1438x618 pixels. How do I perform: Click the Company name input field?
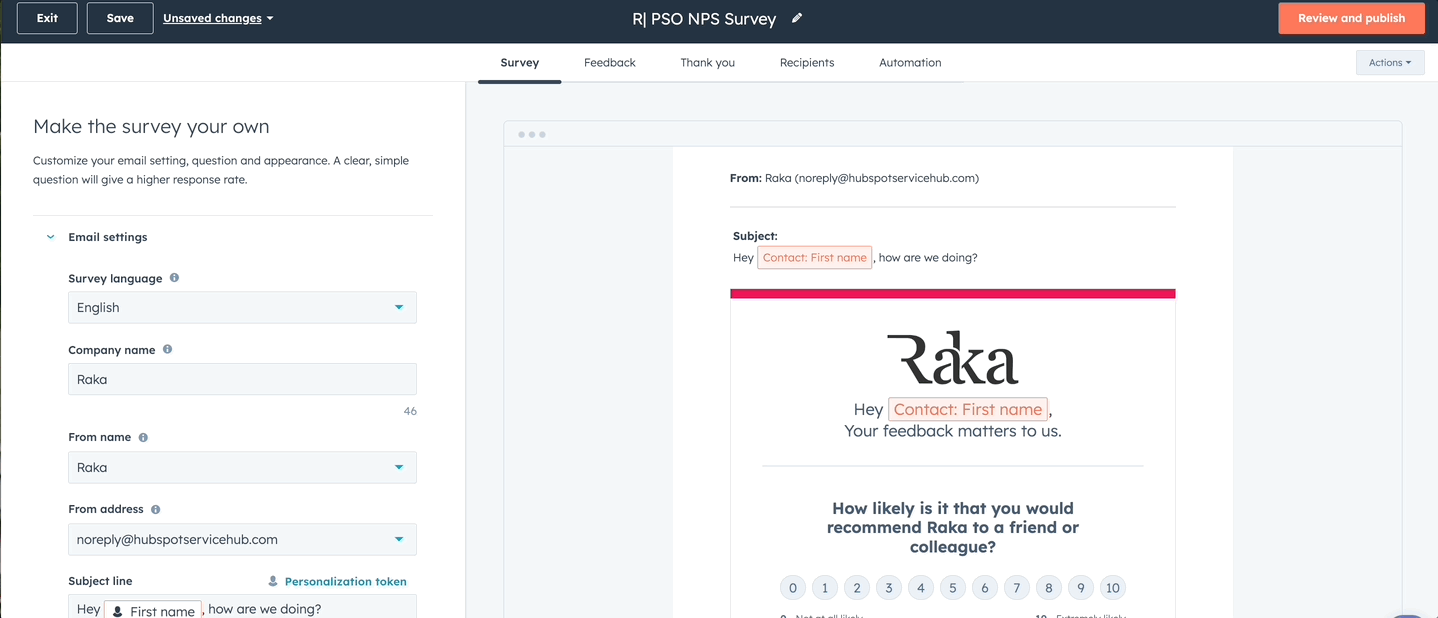tap(242, 380)
